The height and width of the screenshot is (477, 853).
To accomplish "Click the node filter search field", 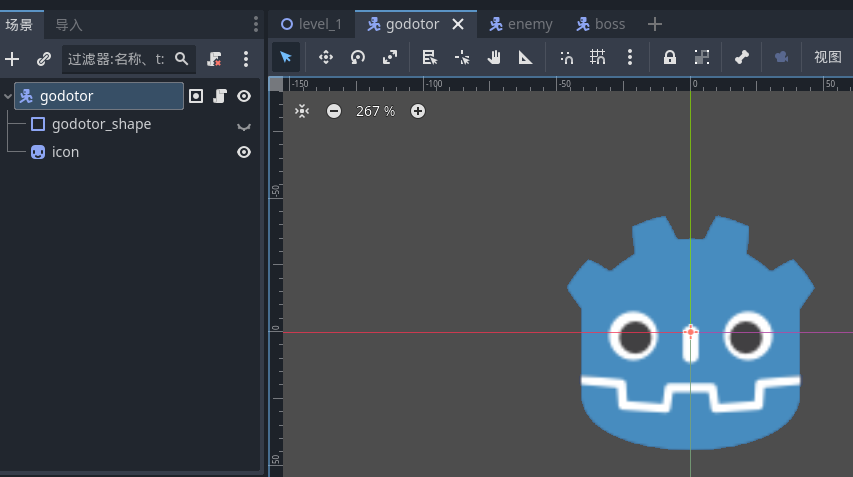I will click(115, 59).
